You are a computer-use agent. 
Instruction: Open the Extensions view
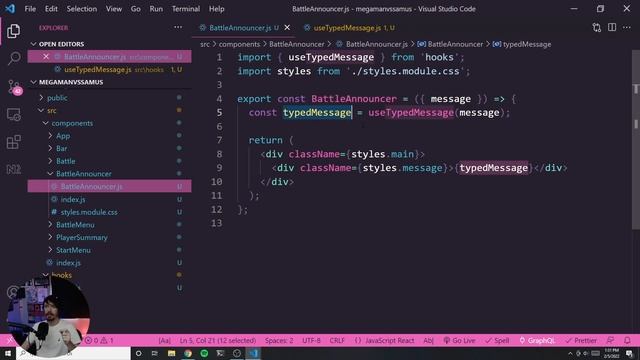[13, 142]
